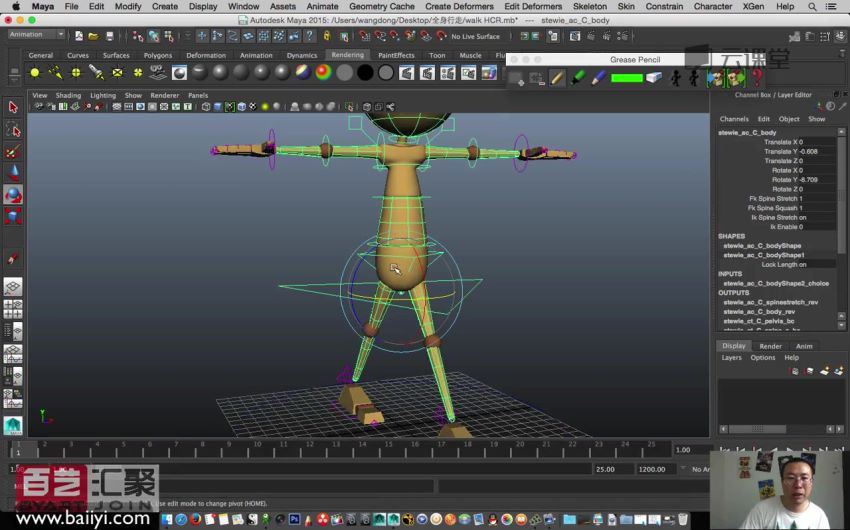Toggle use all lights in viewport toolbar

tap(265, 107)
